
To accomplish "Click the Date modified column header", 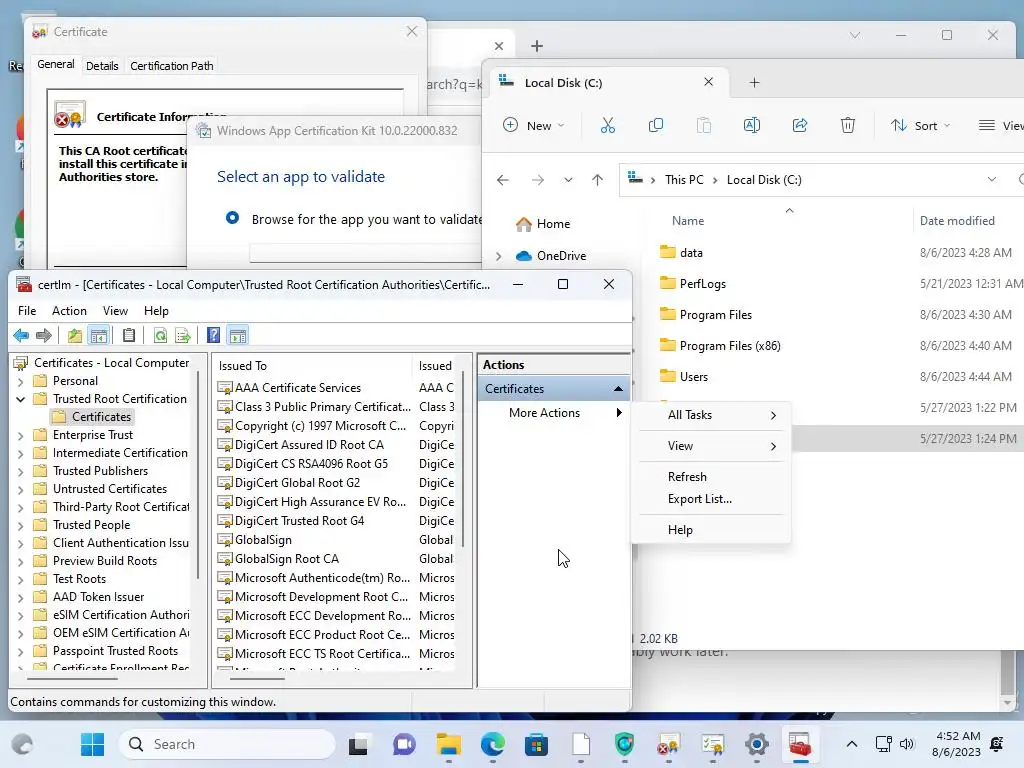I will click(x=957, y=221).
